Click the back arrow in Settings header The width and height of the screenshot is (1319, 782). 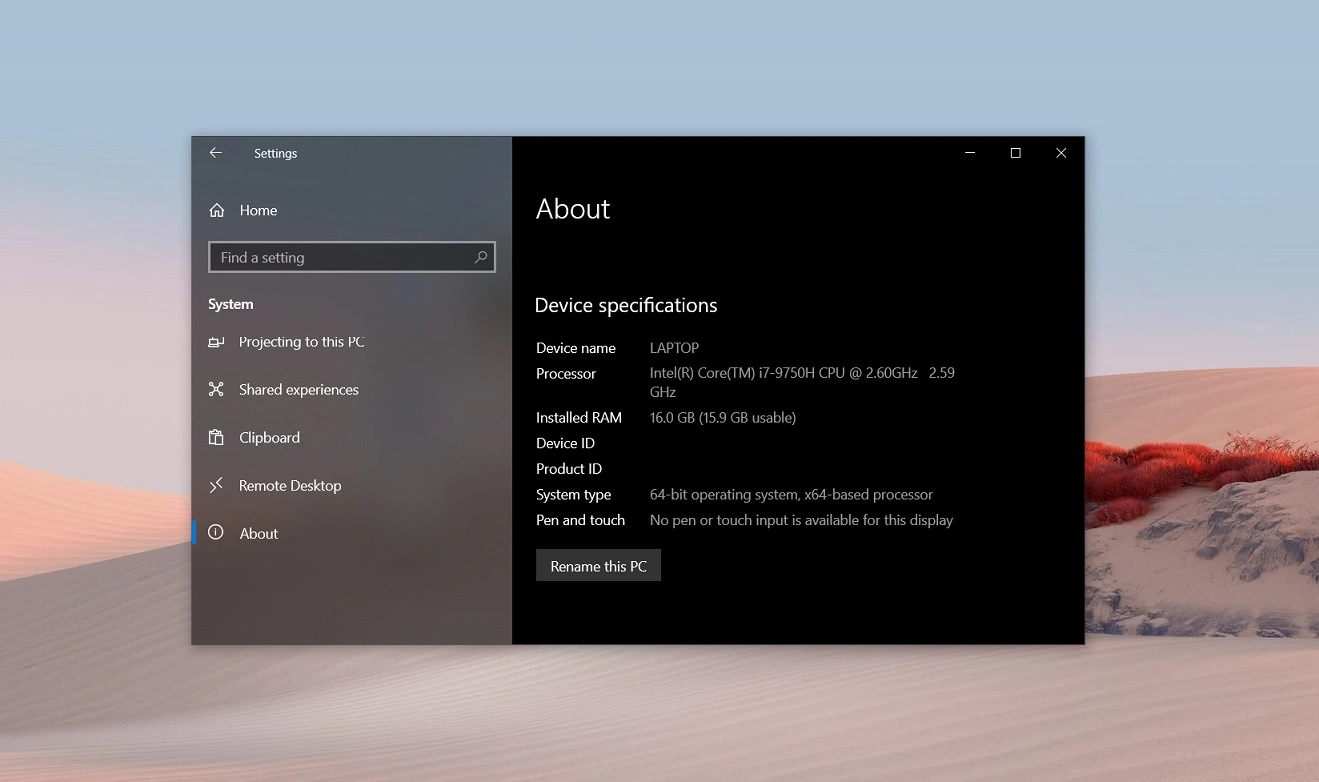point(215,153)
